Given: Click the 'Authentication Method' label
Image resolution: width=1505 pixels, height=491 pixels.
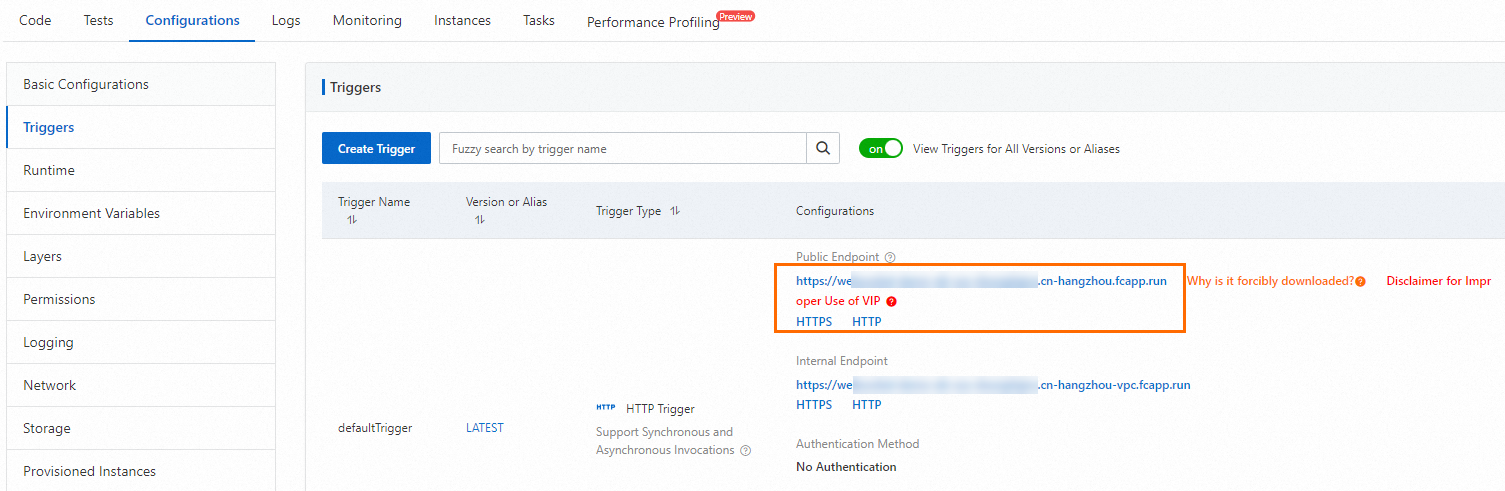Looking at the screenshot, I should 857,444.
